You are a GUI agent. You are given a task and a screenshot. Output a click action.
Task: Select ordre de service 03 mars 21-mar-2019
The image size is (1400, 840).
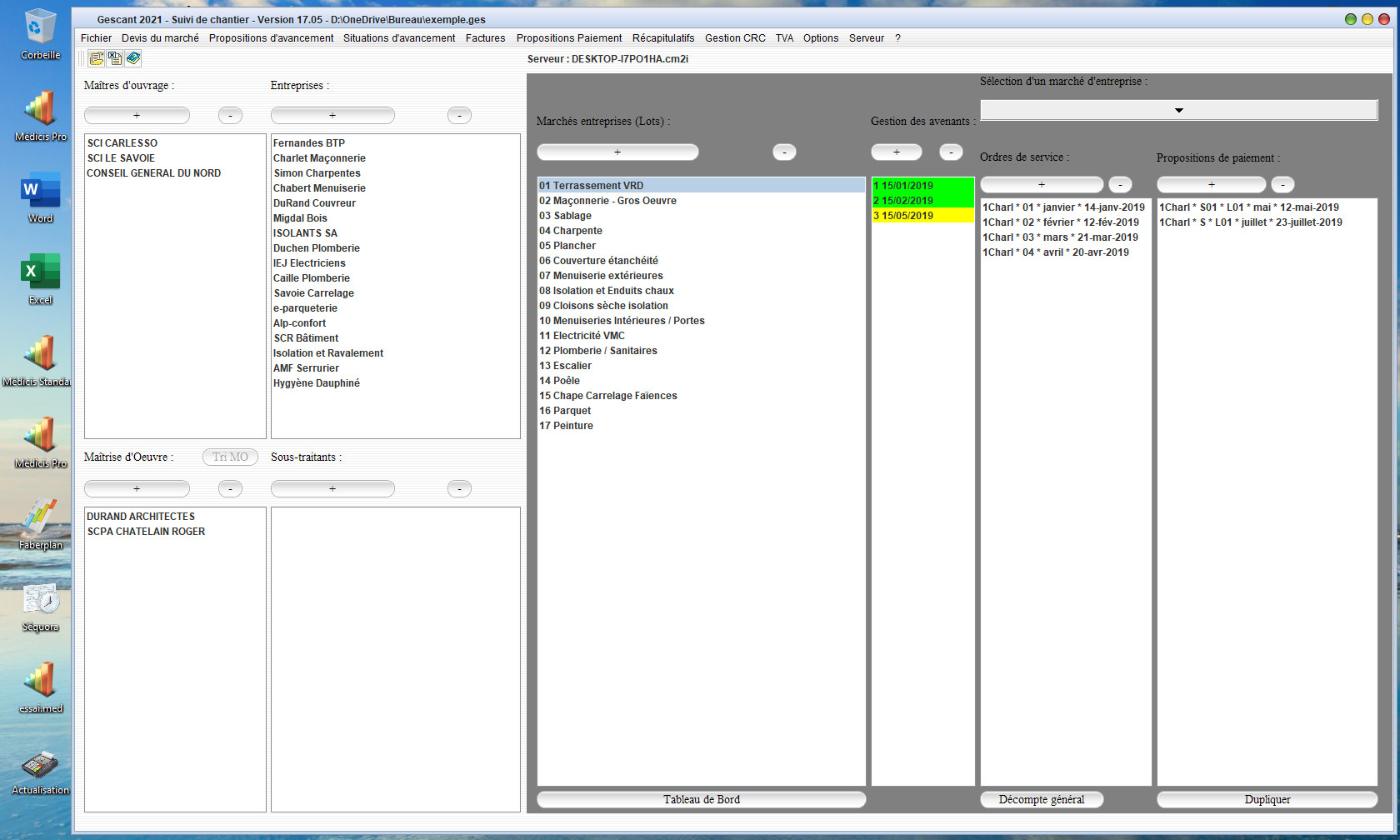coord(1066,237)
